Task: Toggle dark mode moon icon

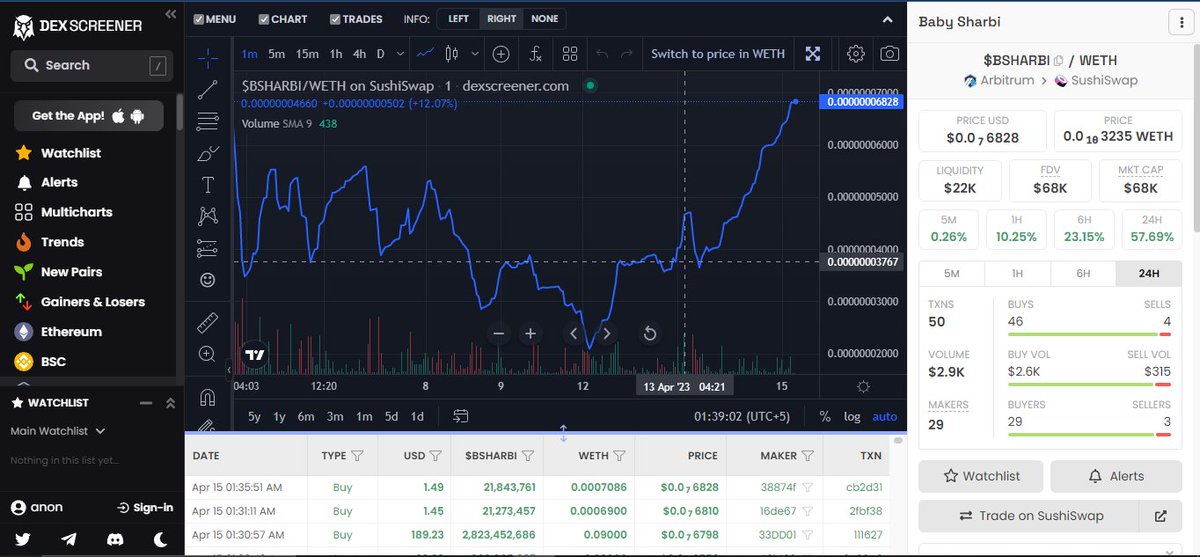Action: point(161,540)
